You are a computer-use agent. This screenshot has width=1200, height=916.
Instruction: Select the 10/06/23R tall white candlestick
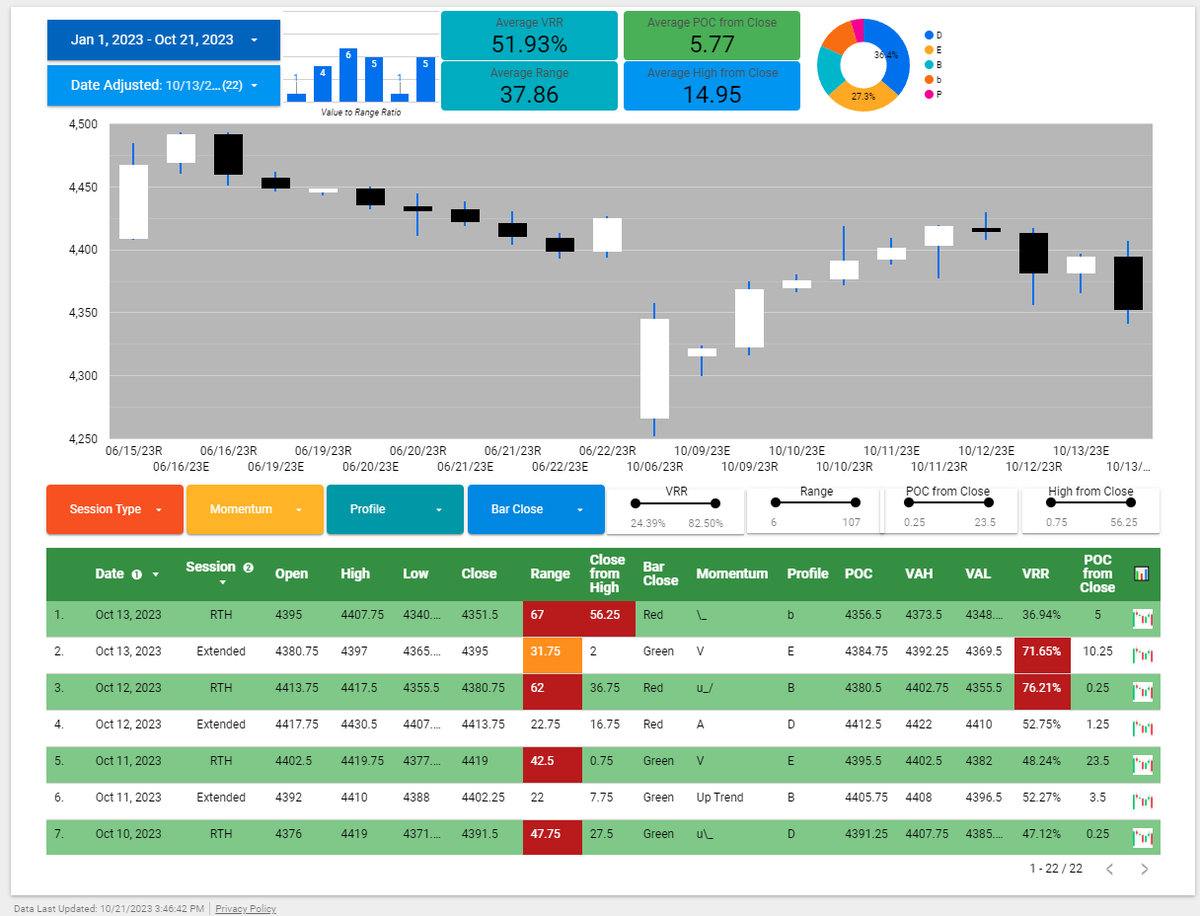[655, 369]
